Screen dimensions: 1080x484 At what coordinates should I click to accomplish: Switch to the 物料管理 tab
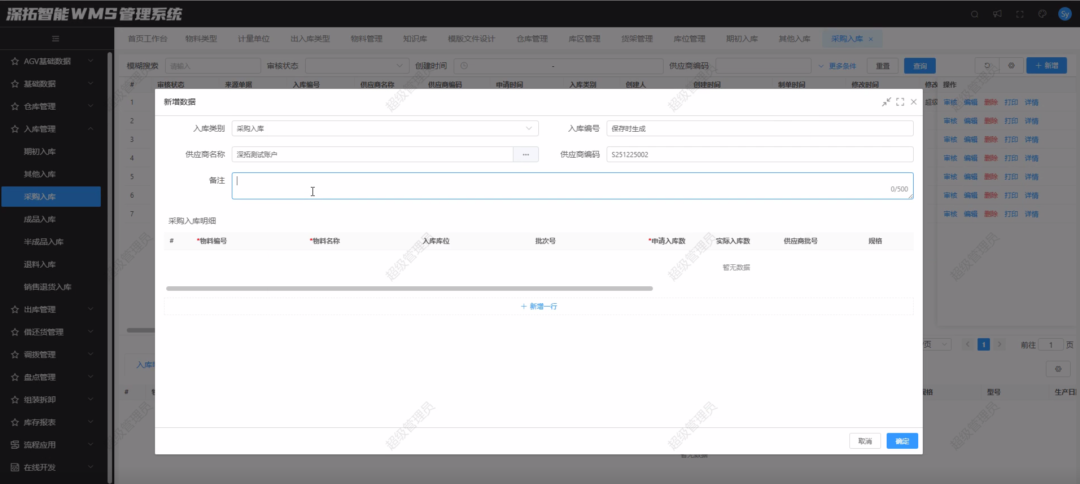(x=366, y=39)
